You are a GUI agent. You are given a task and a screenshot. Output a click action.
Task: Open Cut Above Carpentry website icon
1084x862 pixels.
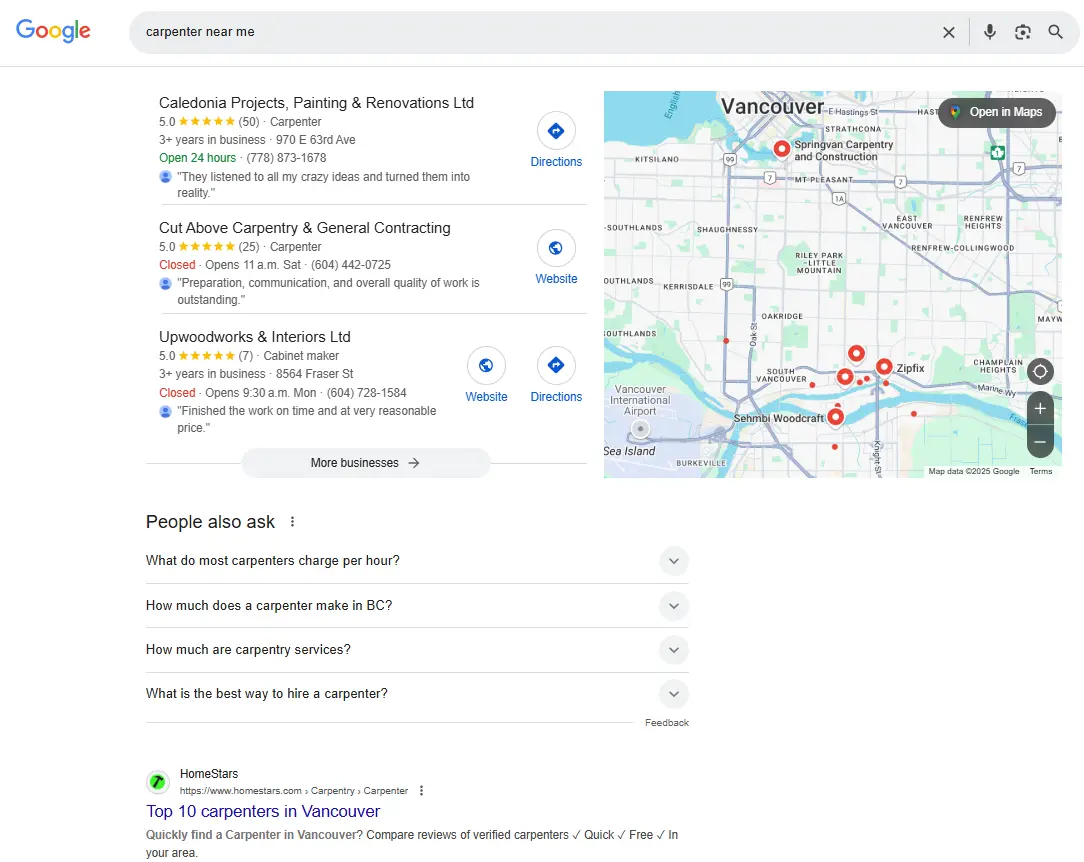click(556, 249)
